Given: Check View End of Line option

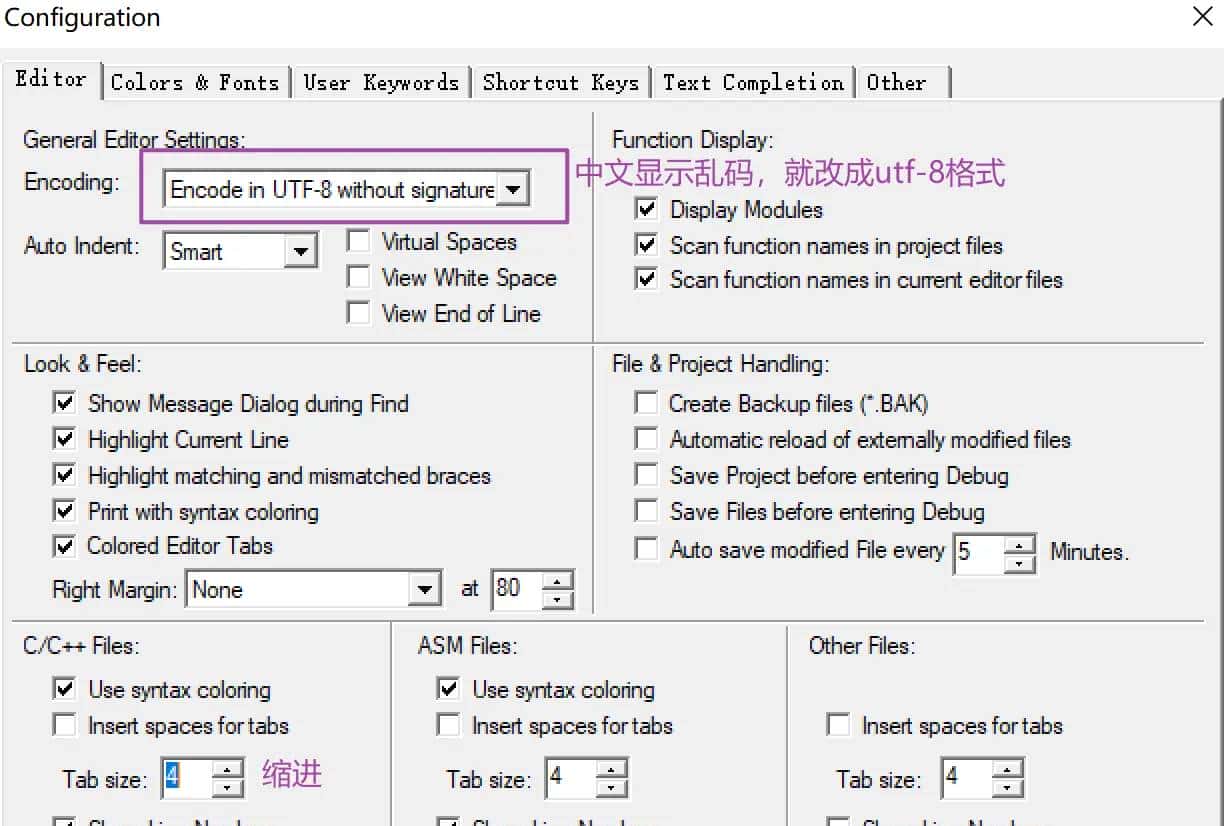Looking at the screenshot, I should [358, 313].
